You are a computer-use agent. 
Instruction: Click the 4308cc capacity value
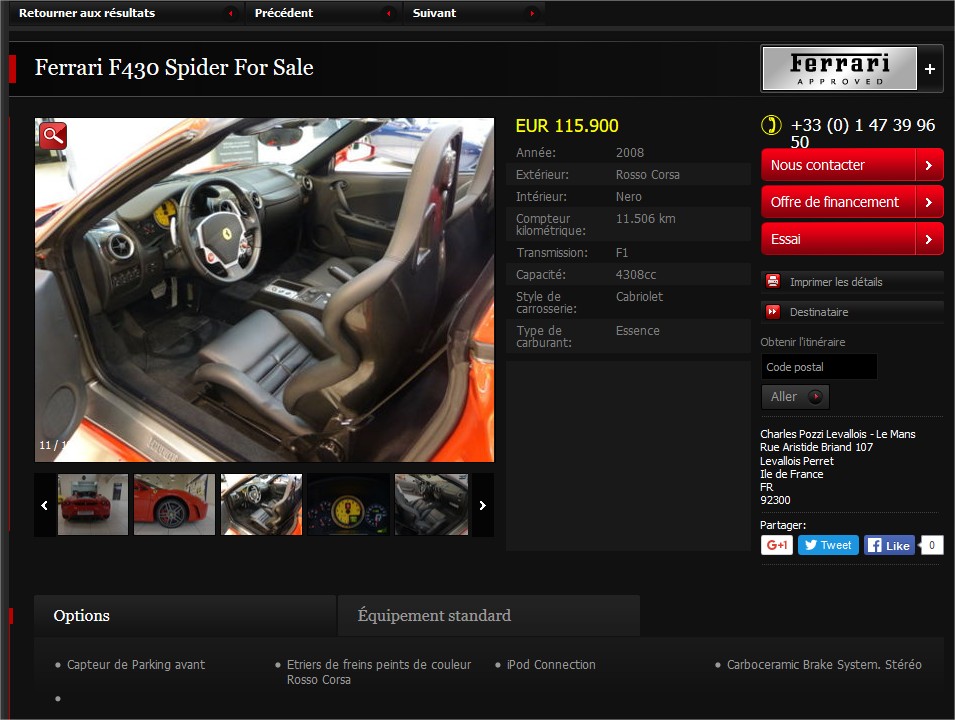coord(636,275)
